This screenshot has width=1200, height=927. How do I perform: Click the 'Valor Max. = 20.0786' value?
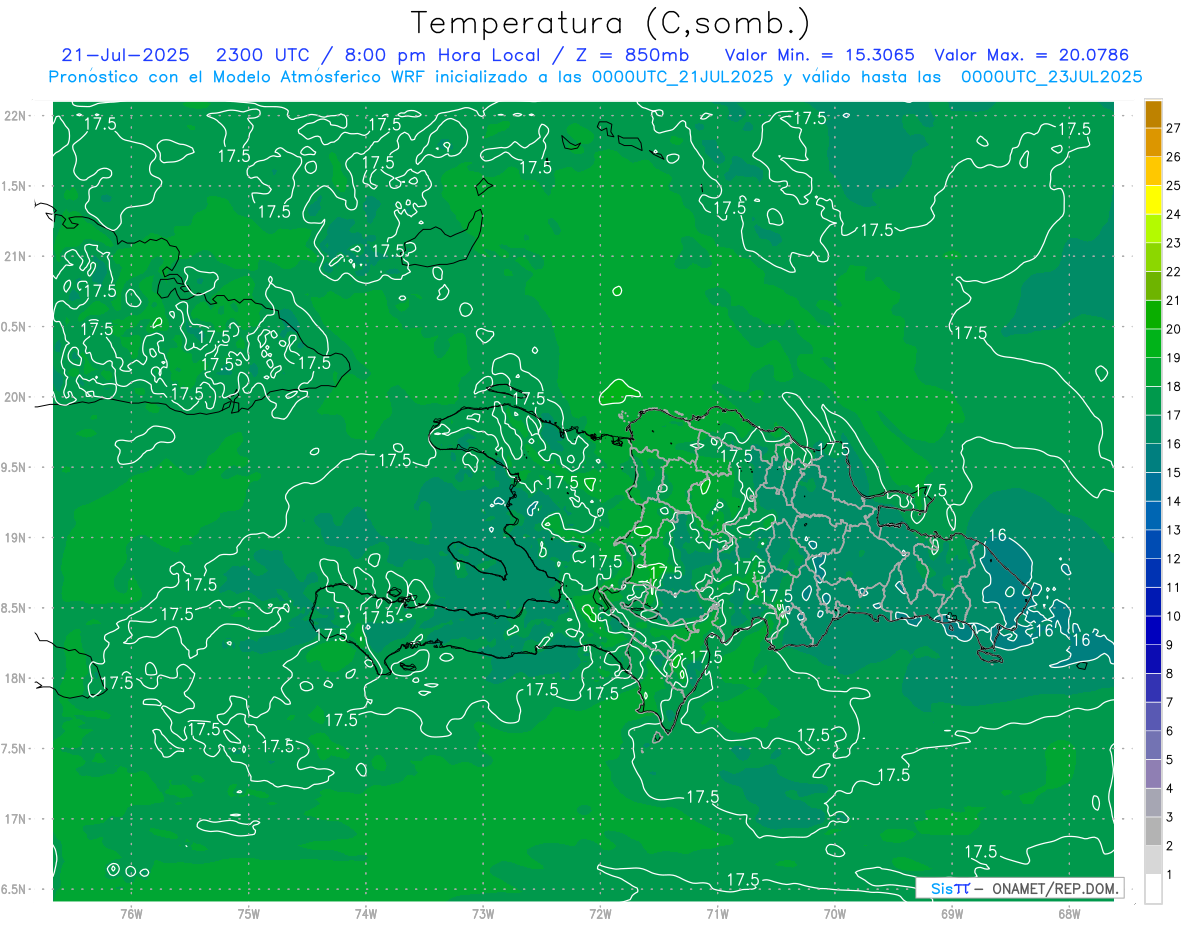1032,55
